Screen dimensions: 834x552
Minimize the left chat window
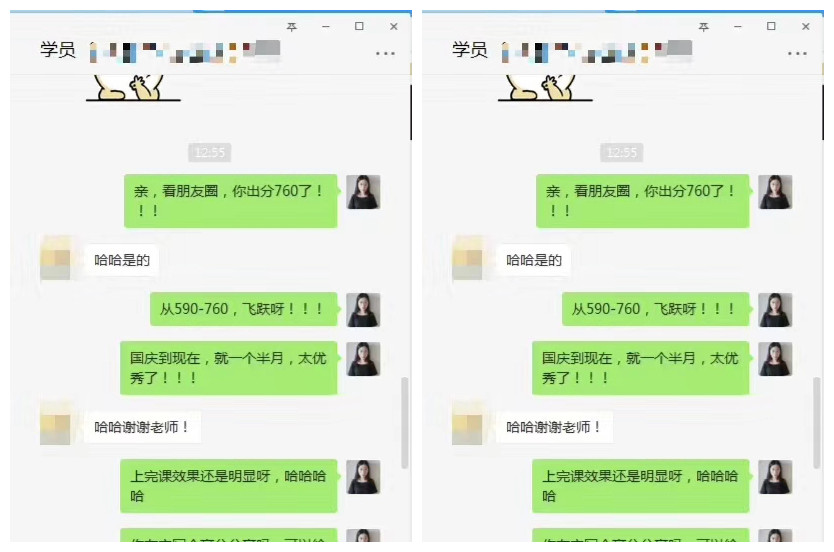(x=326, y=27)
